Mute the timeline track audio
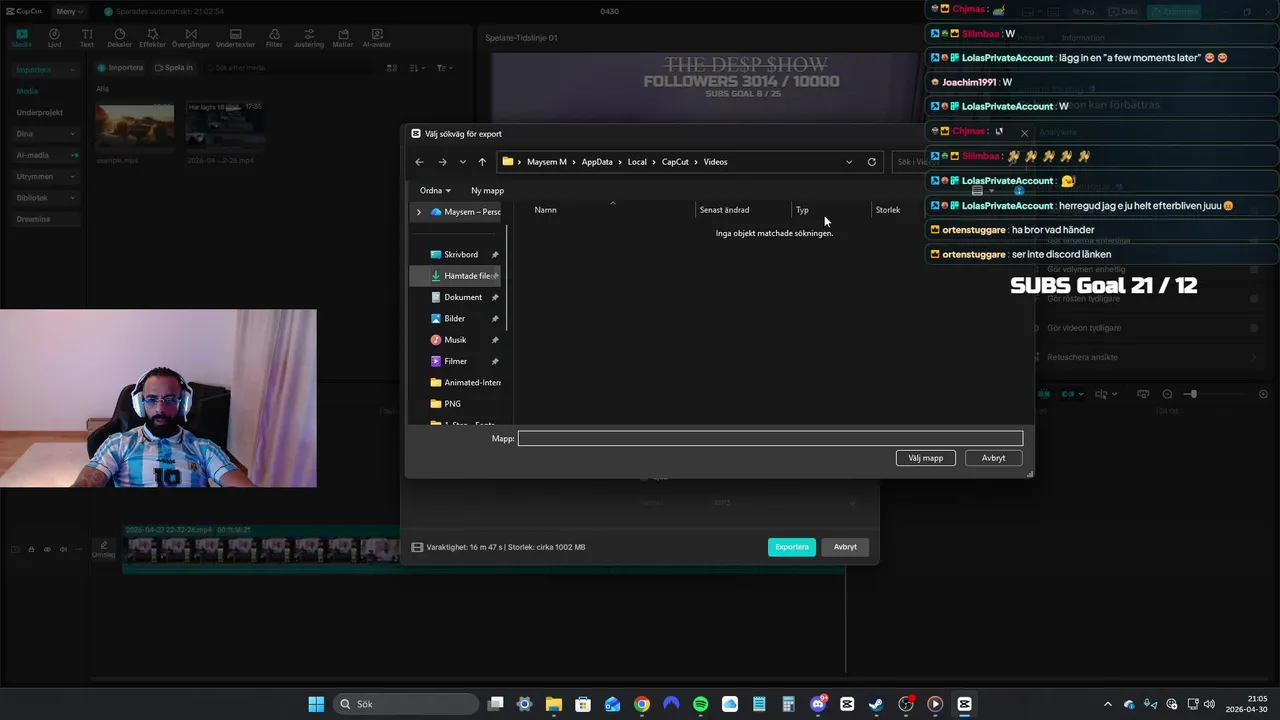The image size is (1280, 720). (63, 549)
